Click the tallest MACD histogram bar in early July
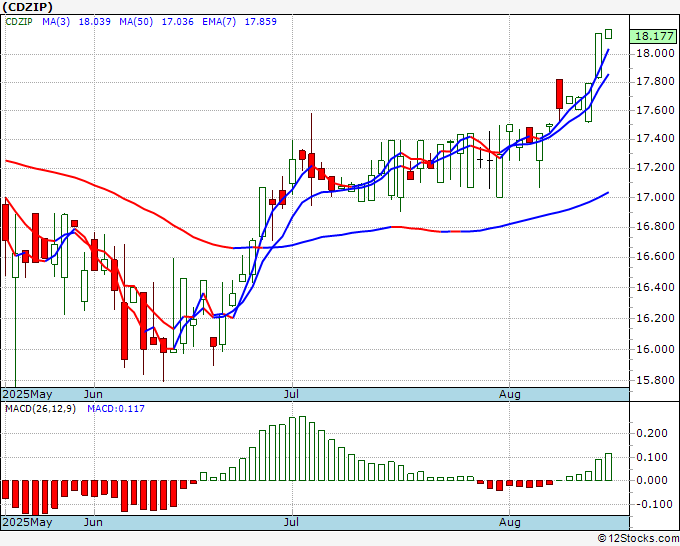This screenshot has width=680, height=546. (302, 448)
